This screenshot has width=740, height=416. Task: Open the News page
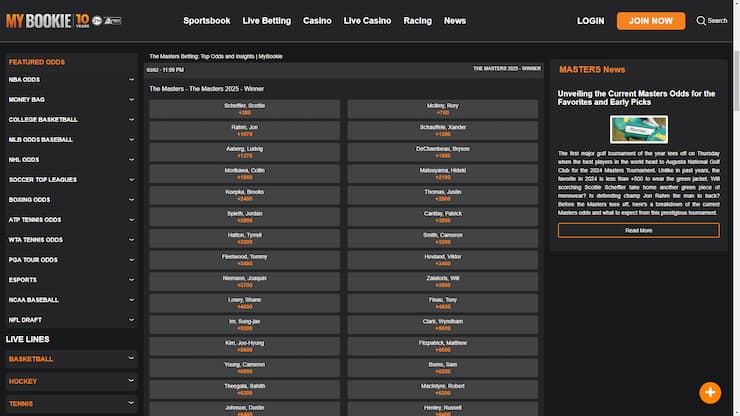[454, 21]
